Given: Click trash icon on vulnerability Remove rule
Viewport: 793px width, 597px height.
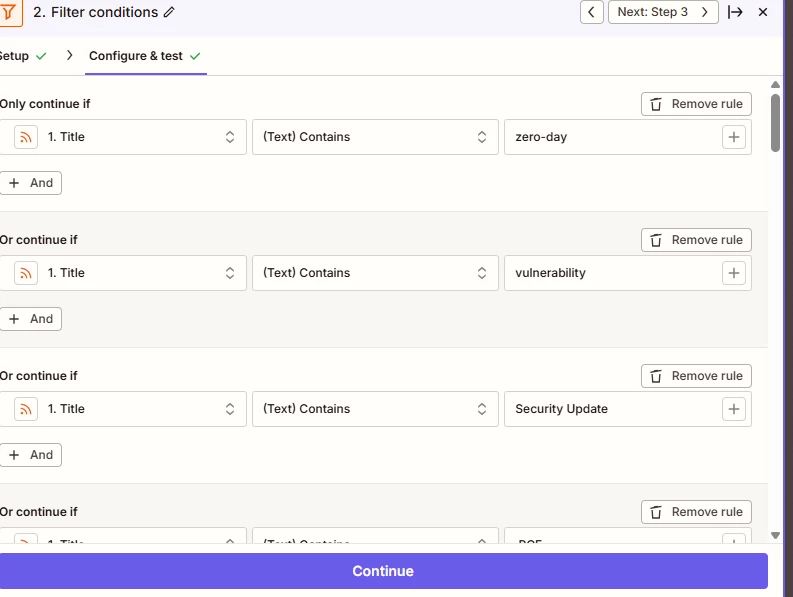Looking at the screenshot, I should click(x=656, y=240).
